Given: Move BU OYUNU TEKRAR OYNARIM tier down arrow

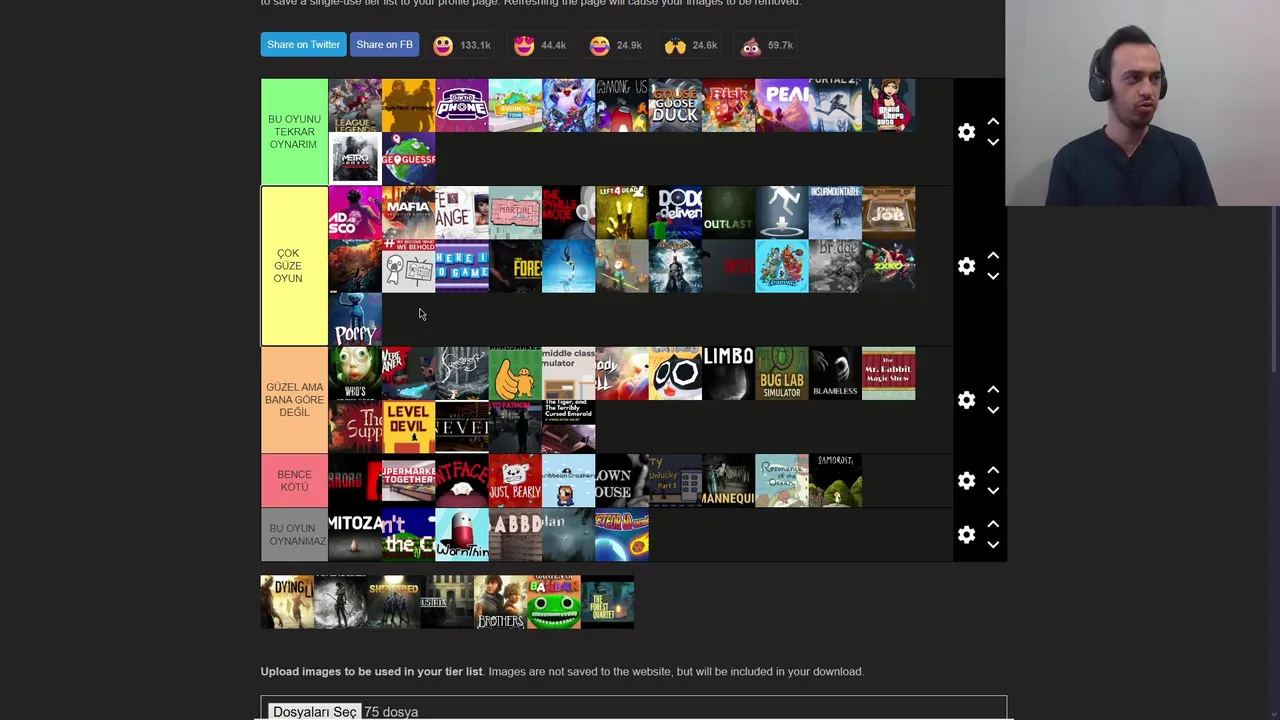Looking at the screenshot, I should point(993,143).
